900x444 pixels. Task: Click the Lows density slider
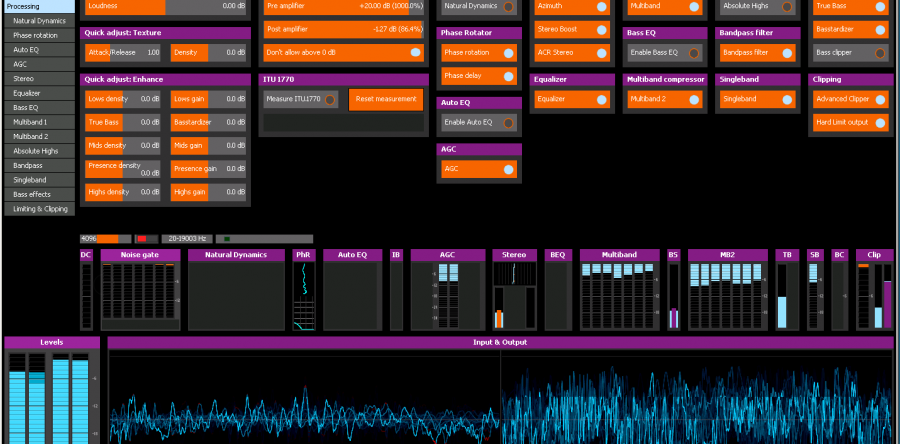(x=123, y=99)
